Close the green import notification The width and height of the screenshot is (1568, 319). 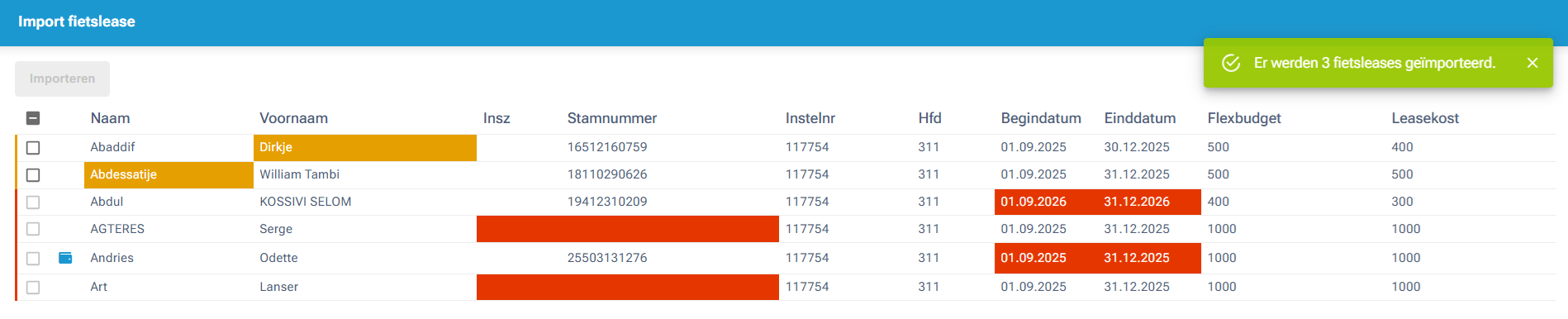(1532, 63)
